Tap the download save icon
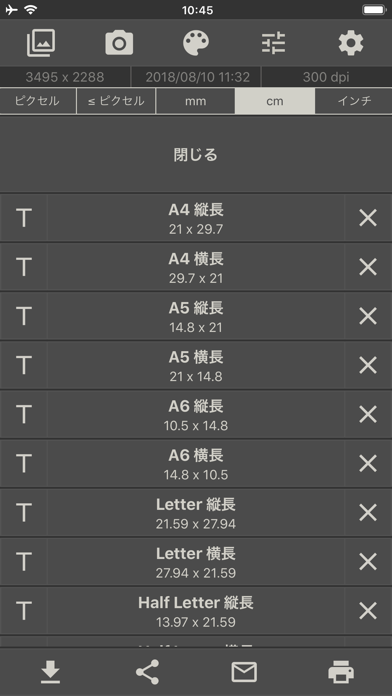 (x=51, y=672)
